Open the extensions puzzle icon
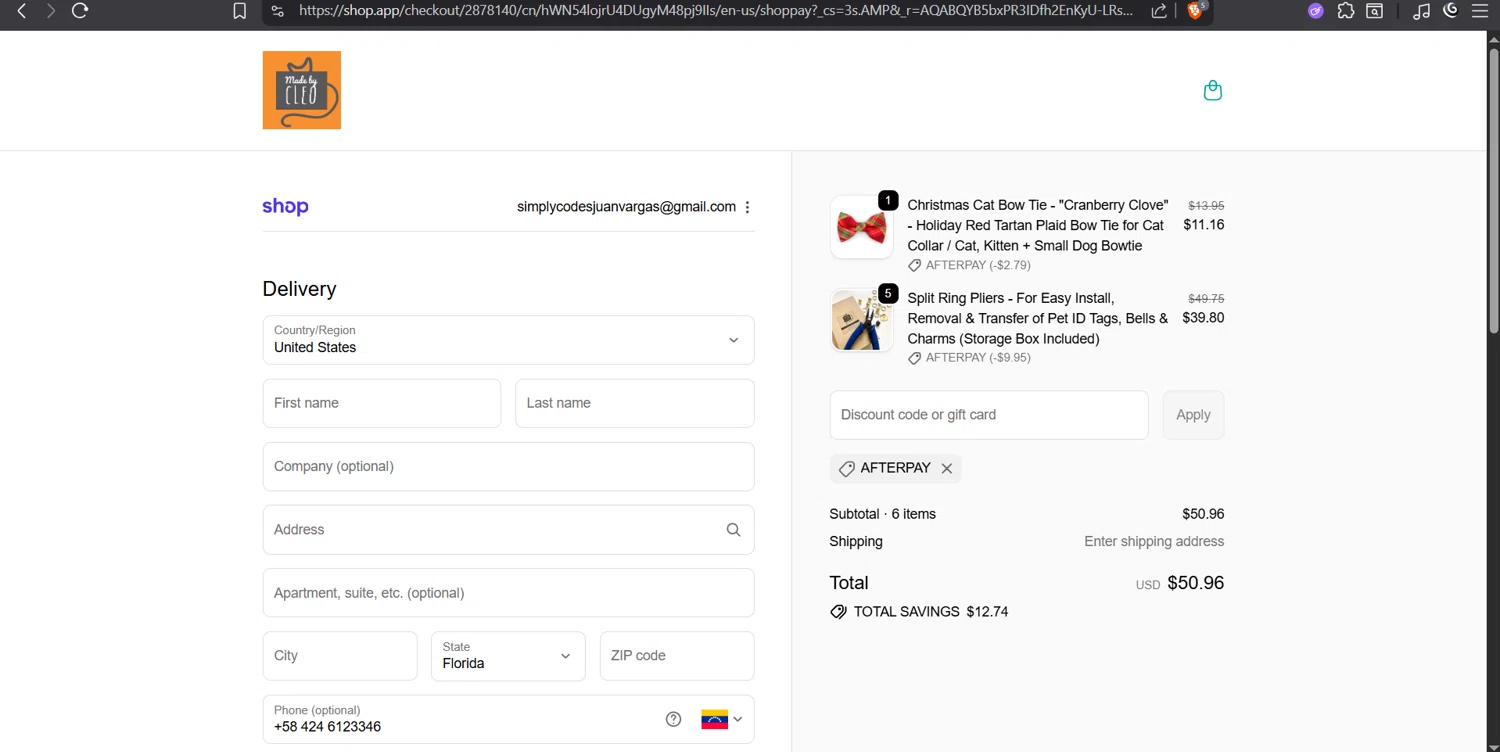Image resolution: width=1500 pixels, height=752 pixels. tap(1345, 11)
